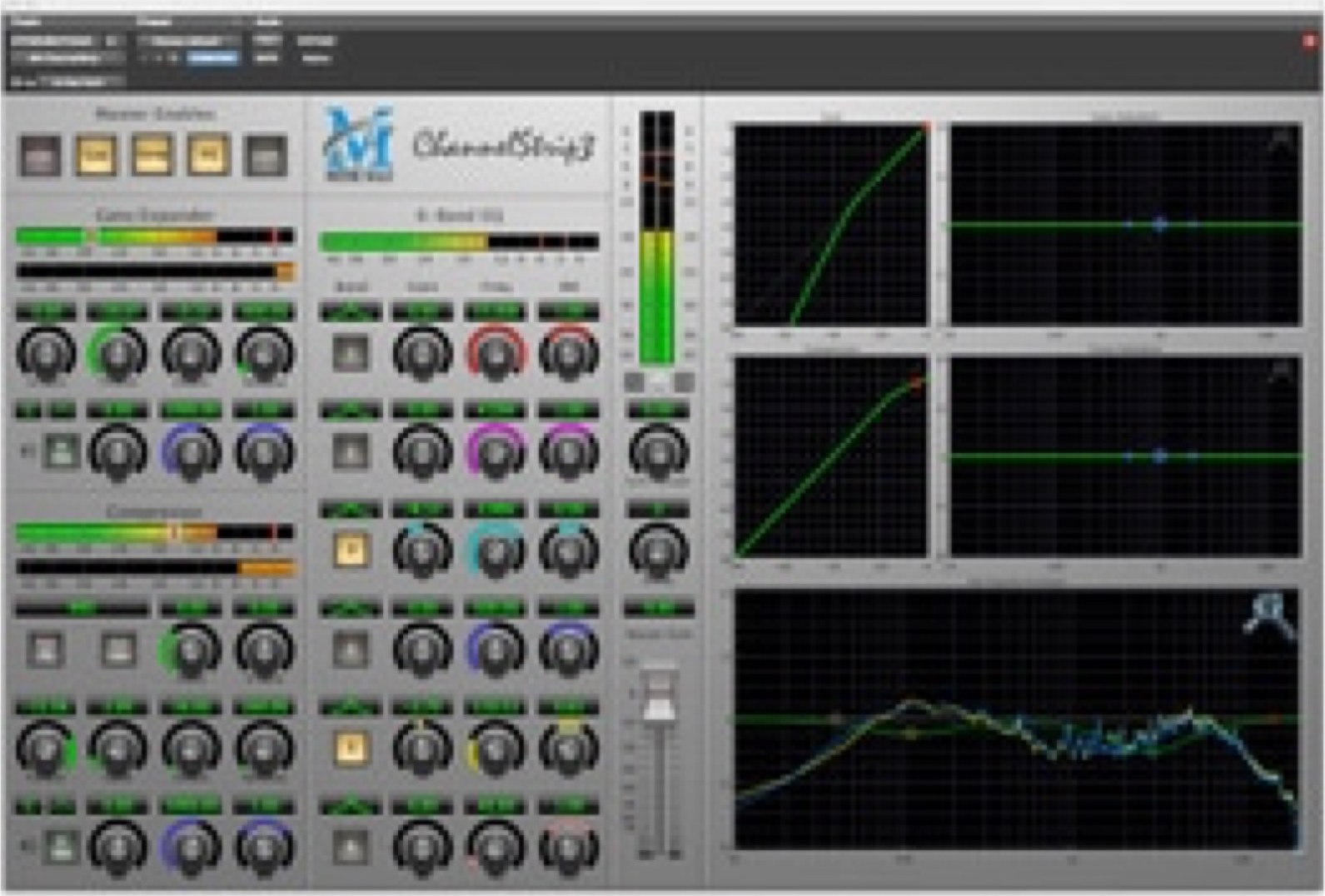Enable the bottom EQ band 6 button
Screen dimensions: 1325x896
(351, 847)
